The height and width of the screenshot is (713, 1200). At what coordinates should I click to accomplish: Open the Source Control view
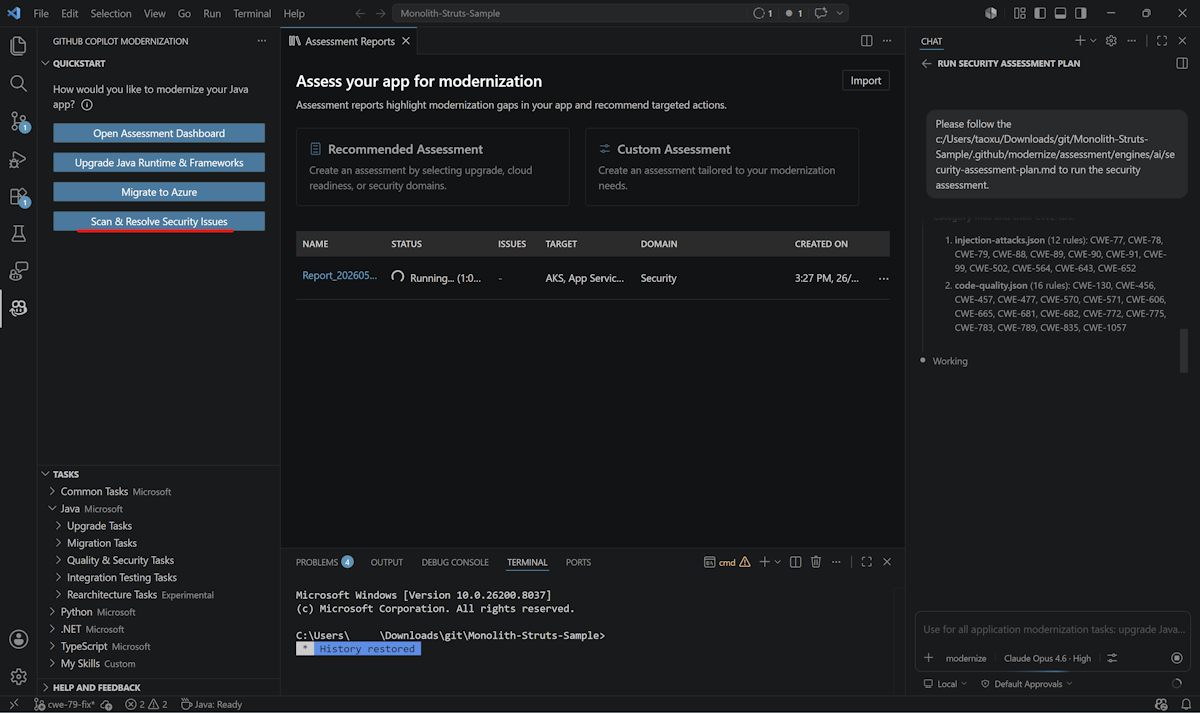(18, 121)
